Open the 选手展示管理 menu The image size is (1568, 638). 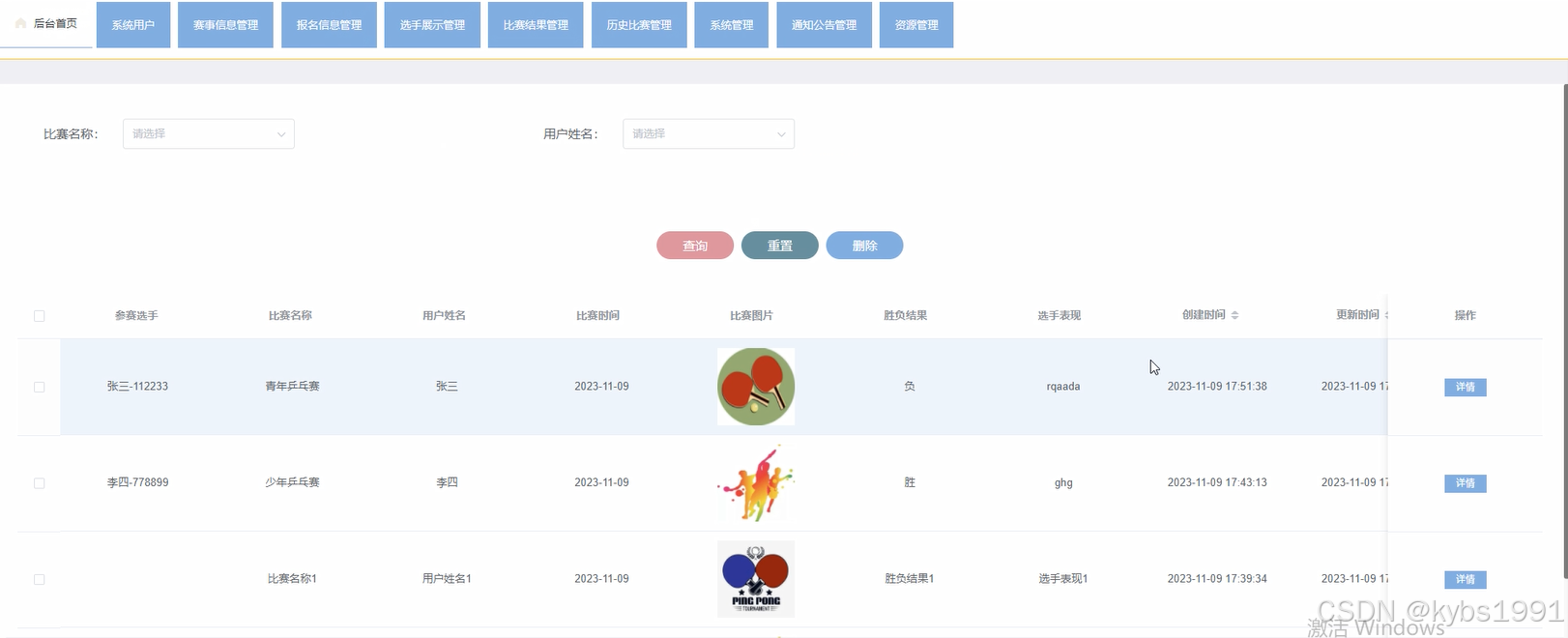(x=432, y=25)
